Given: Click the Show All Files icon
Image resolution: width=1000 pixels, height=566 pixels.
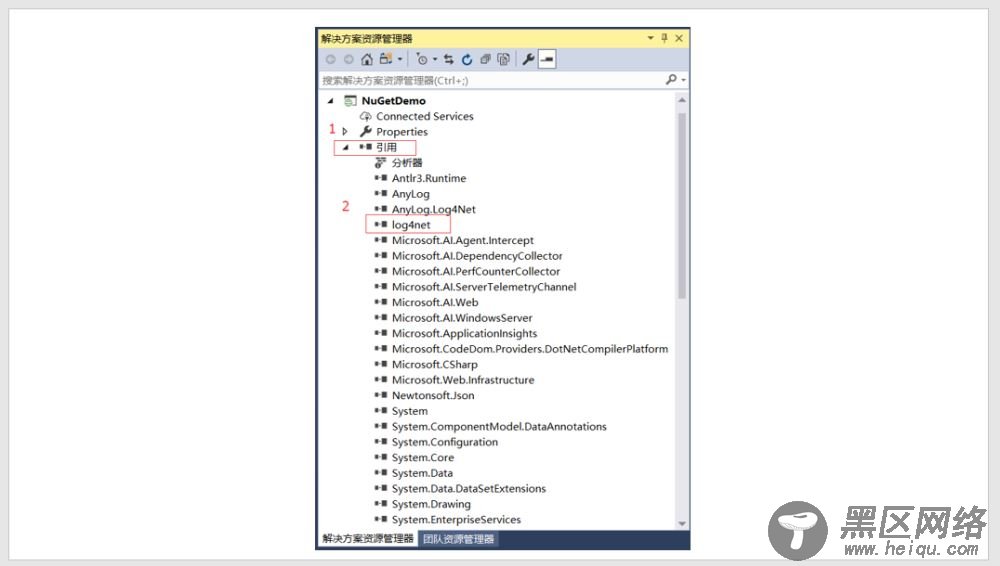Looking at the screenshot, I should (x=503, y=59).
